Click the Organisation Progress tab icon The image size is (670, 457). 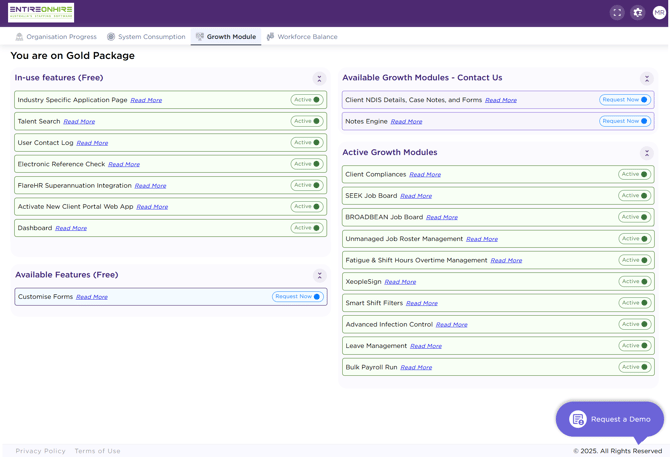(x=19, y=37)
